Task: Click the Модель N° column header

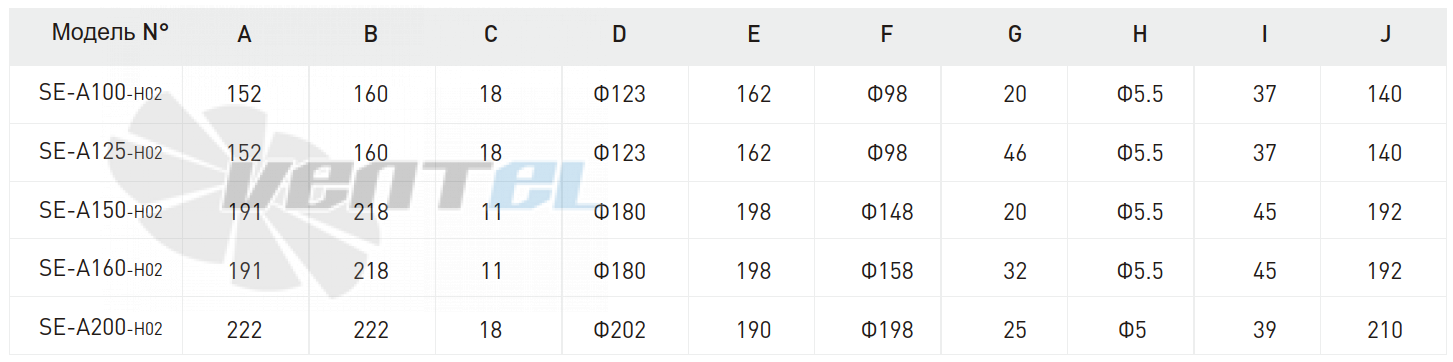Action: (x=110, y=32)
